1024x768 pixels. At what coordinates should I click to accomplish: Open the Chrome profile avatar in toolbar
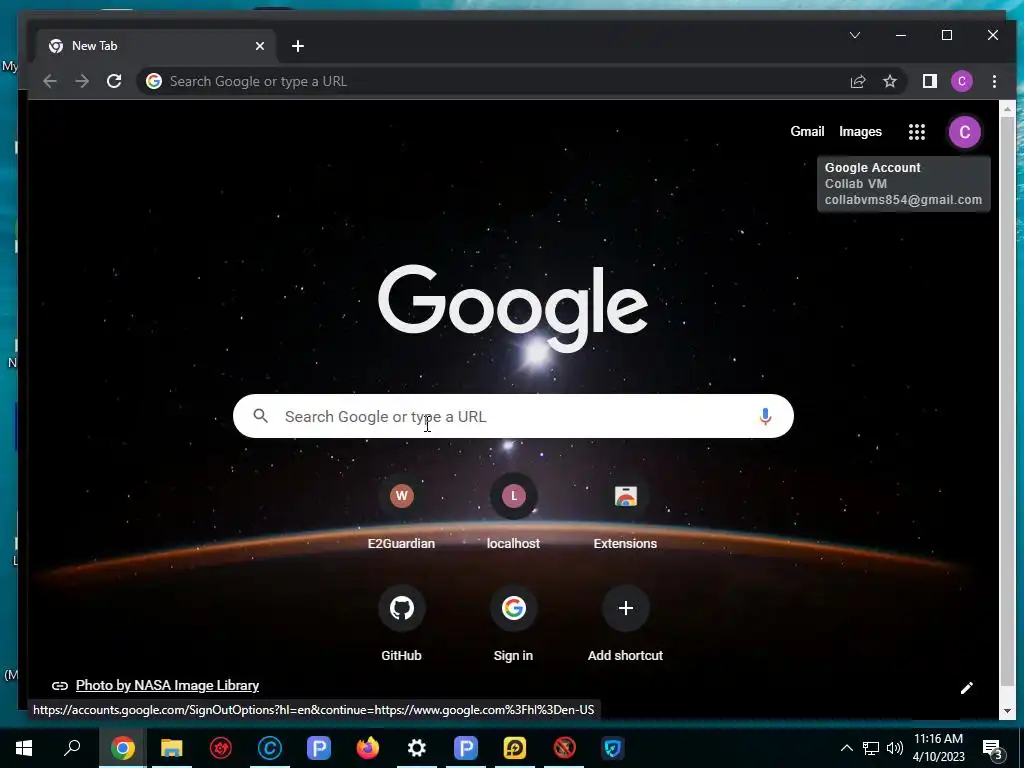pos(961,81)
